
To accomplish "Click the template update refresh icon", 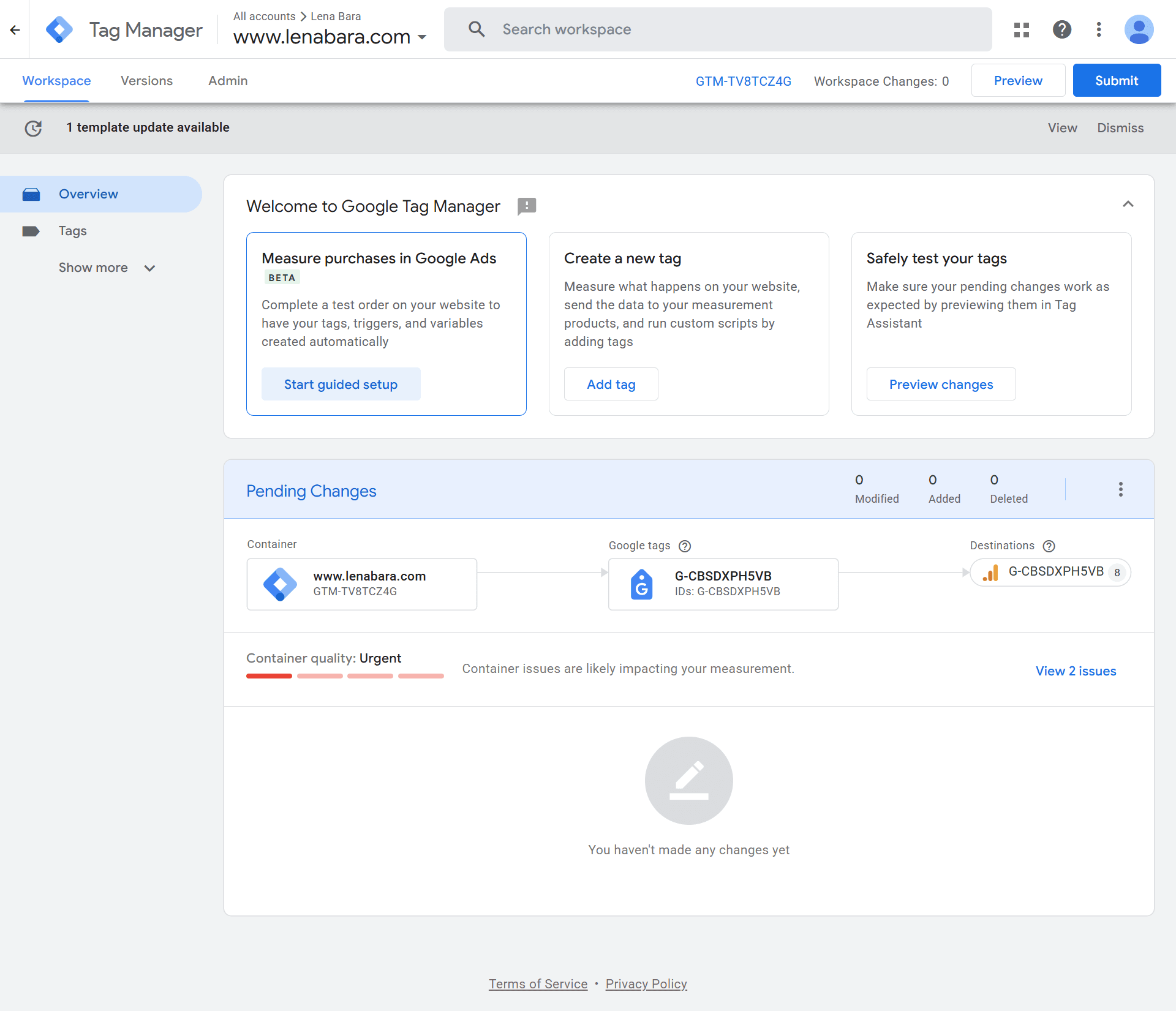I will (33, 128).
